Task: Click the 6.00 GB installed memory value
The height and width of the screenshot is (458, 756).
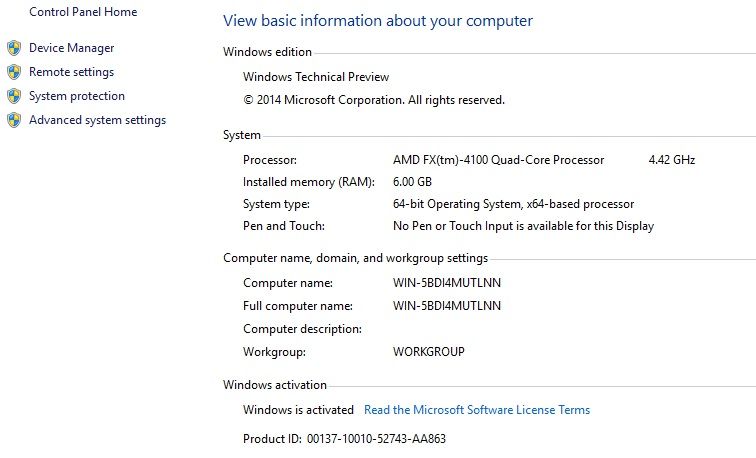Action: [x=413, y=182]
